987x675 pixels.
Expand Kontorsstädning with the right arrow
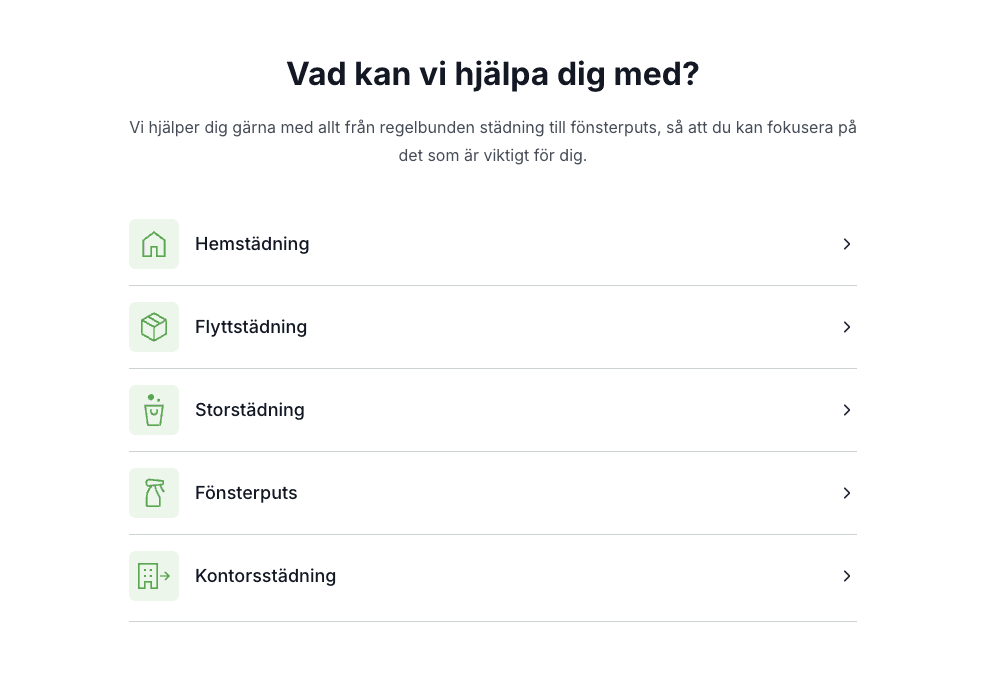pos(847,576)
